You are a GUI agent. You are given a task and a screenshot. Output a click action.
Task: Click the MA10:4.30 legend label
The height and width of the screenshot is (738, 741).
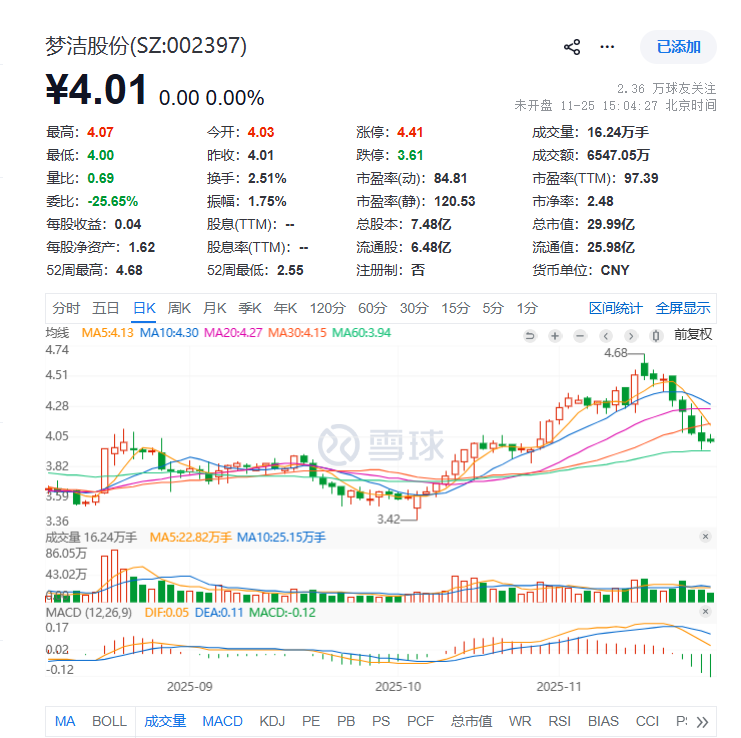coord(169,333)
